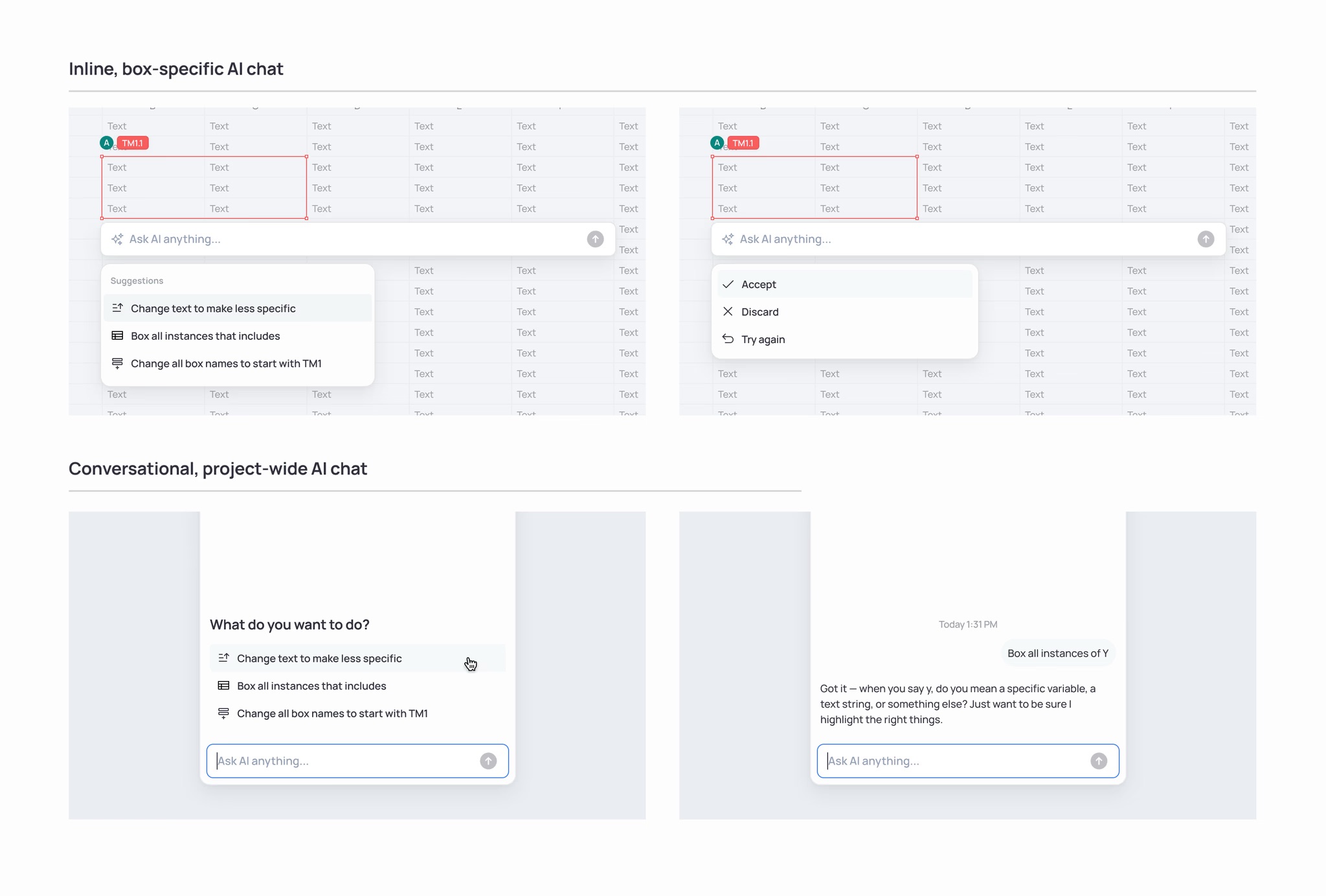This screenshot has height=896, width=1326.
Task: Click chat suggestion Change all box names TM1
Action: 332,713
